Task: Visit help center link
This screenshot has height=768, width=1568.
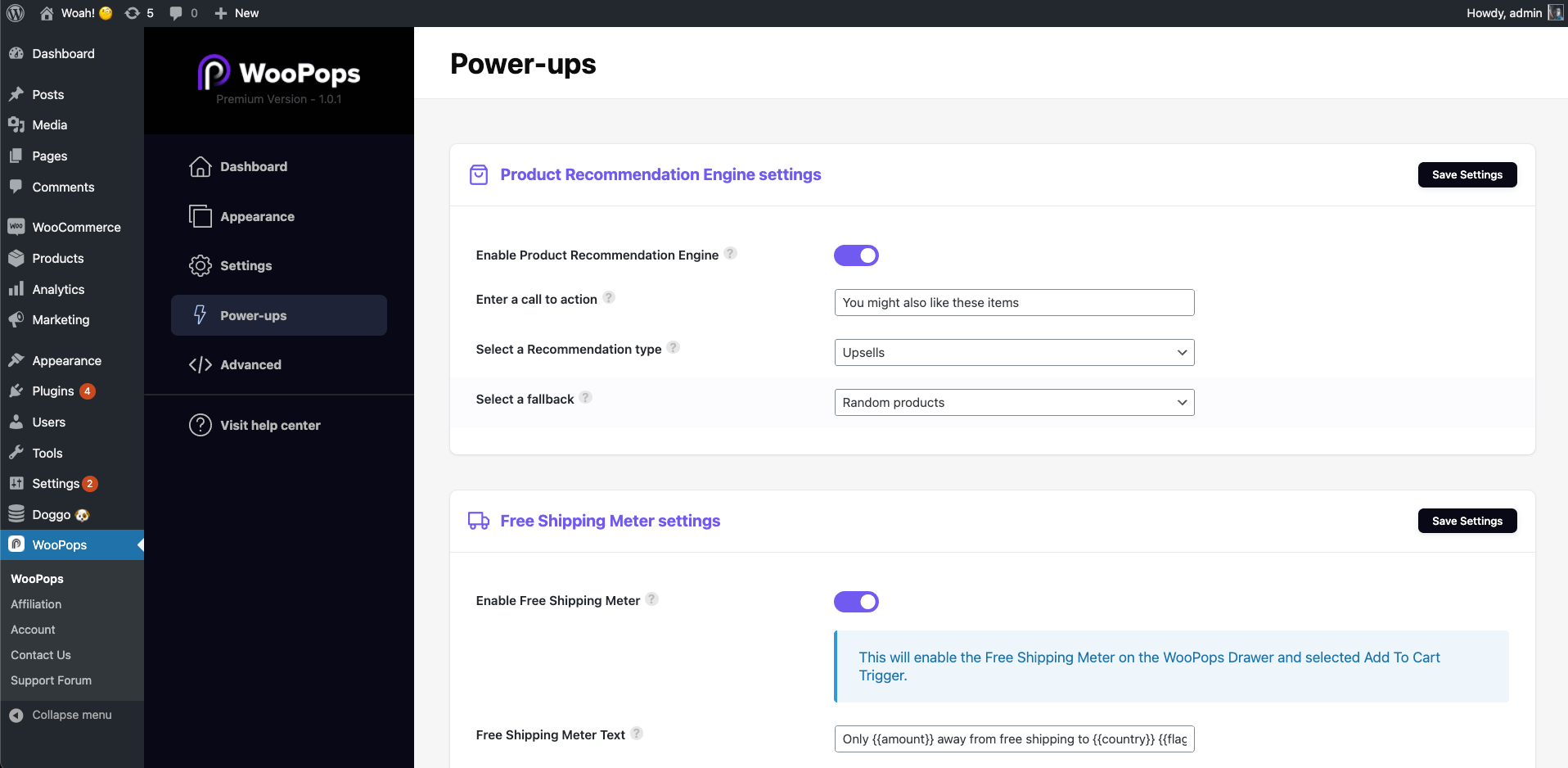Action: coord(270,425)
